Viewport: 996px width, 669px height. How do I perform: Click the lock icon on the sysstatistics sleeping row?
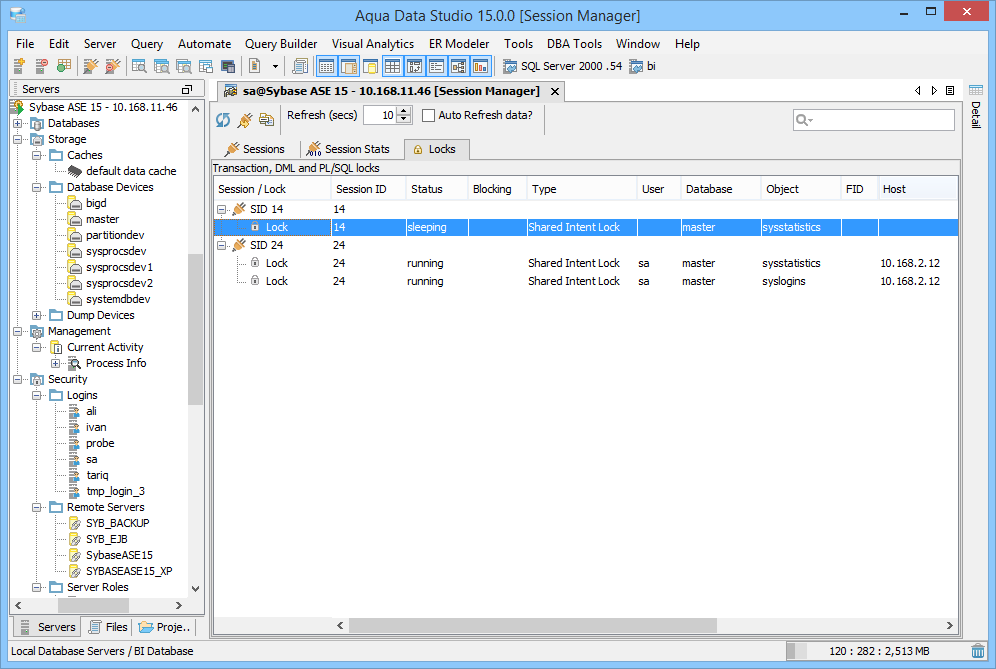click(255, 227)
